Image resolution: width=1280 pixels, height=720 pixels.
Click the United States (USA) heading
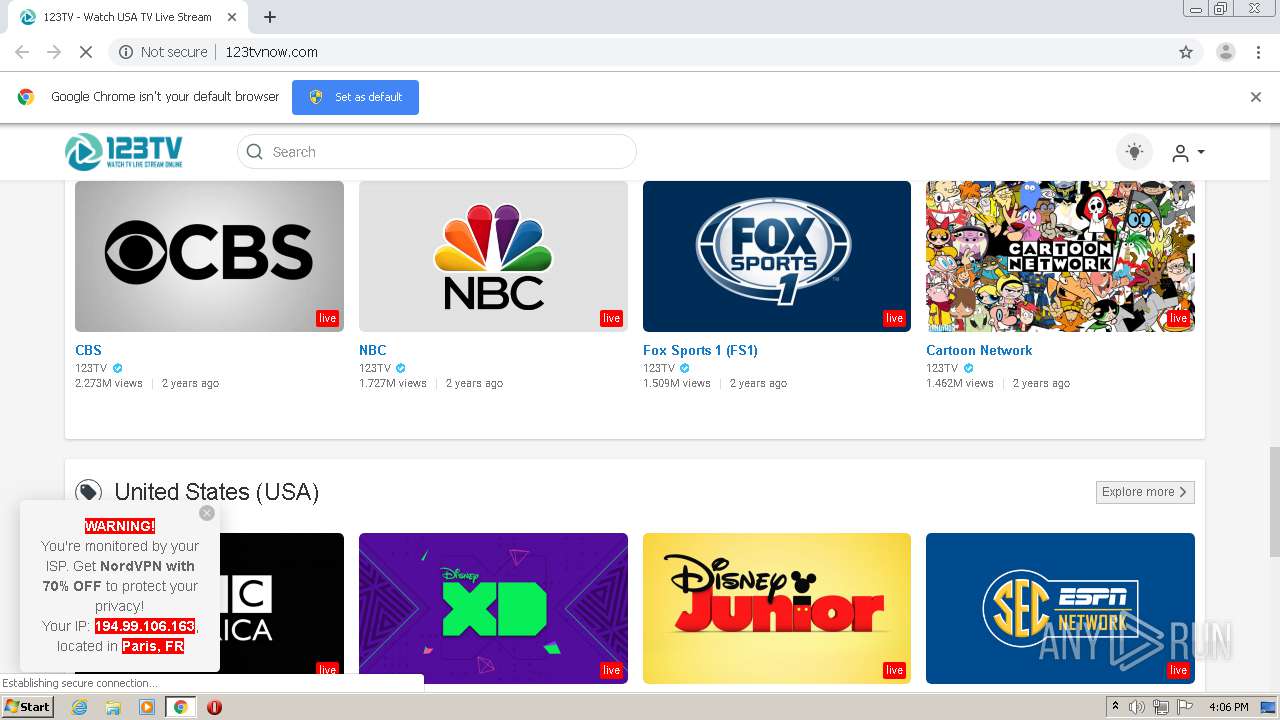coord(217,492)
